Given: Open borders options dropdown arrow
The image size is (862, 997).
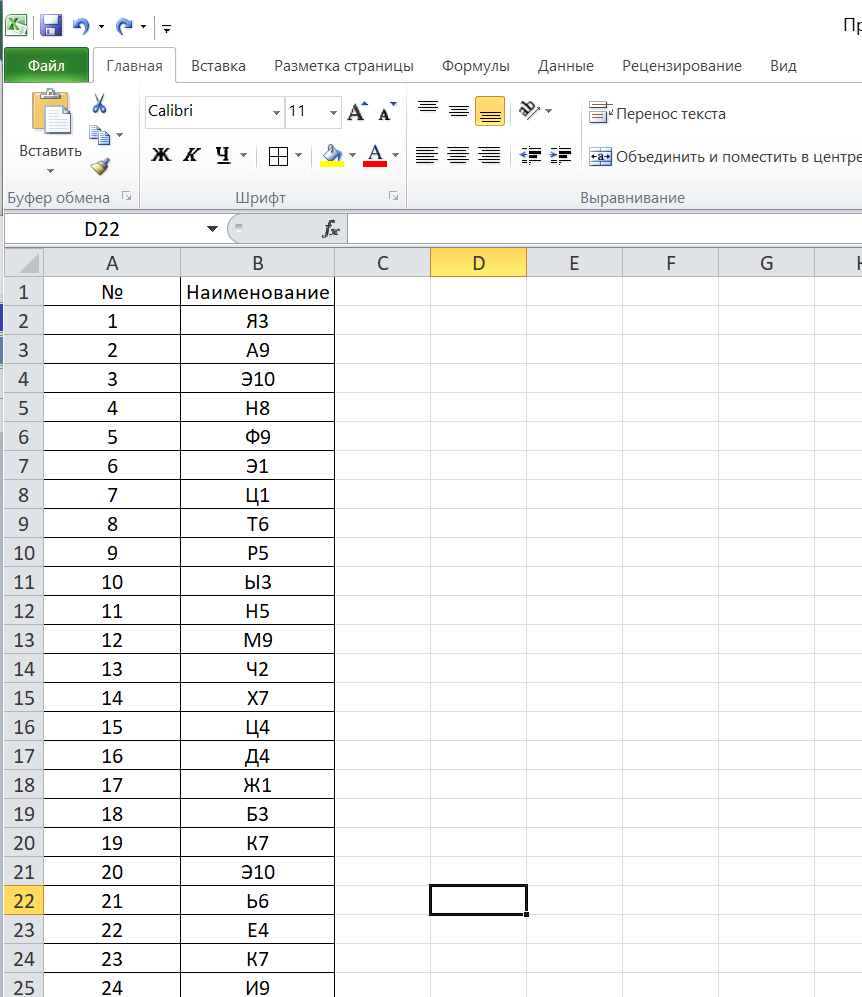Looking at the screenshot, I should pyautogui.click(x=298, y=155).
